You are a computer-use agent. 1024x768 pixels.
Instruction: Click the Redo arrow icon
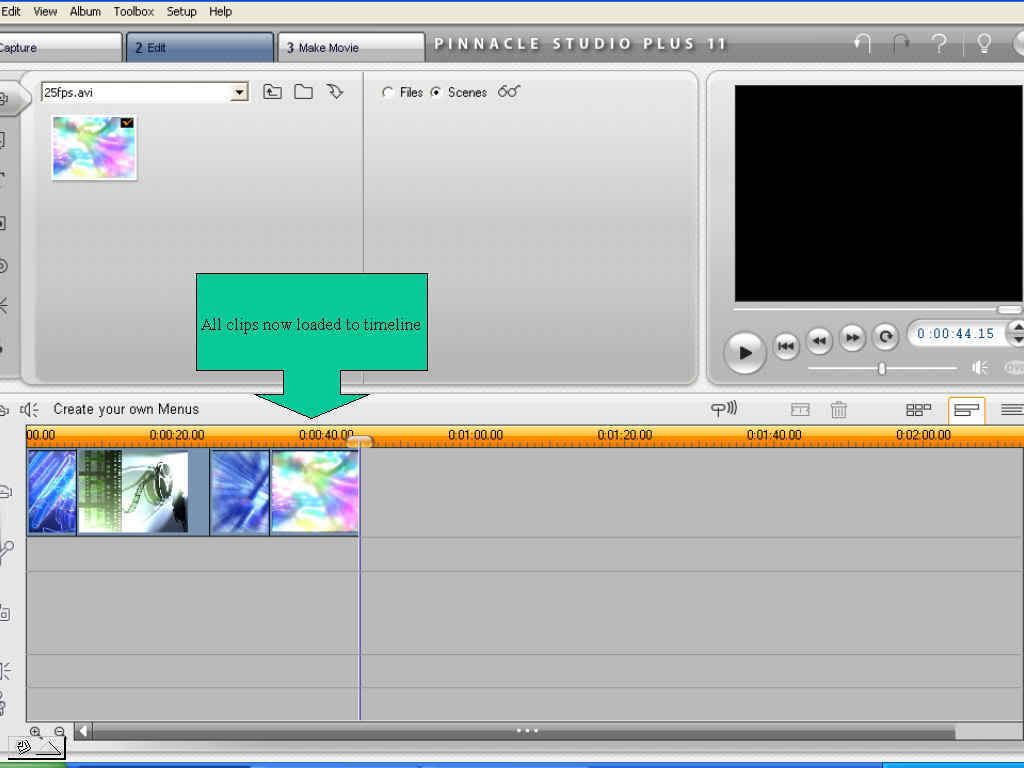point(901,44)
